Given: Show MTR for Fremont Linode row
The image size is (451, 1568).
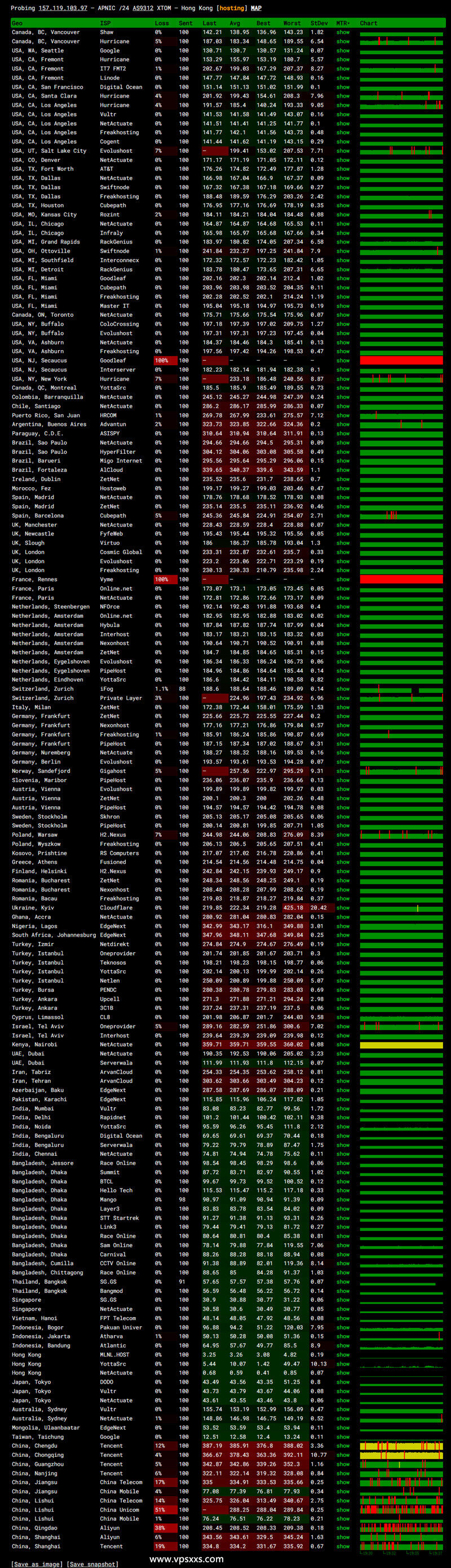Looking at the screenshot, I should [343, 78].
